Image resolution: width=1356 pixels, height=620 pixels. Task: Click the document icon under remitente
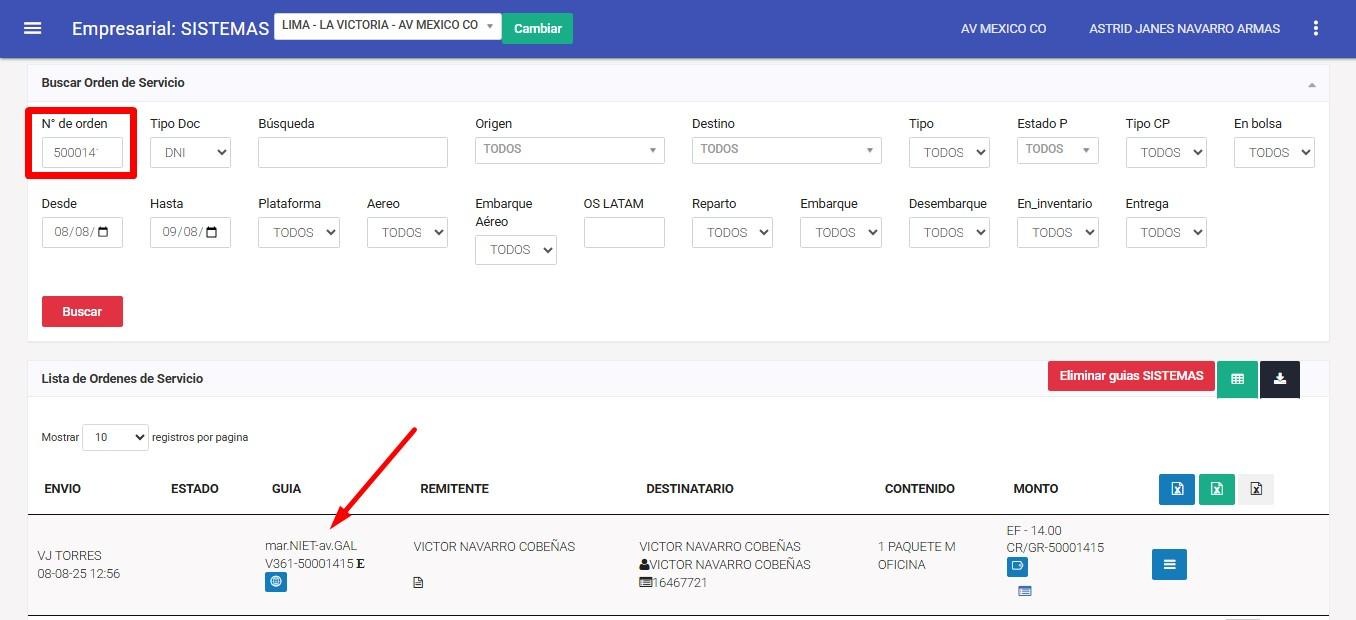pos(418,582)
